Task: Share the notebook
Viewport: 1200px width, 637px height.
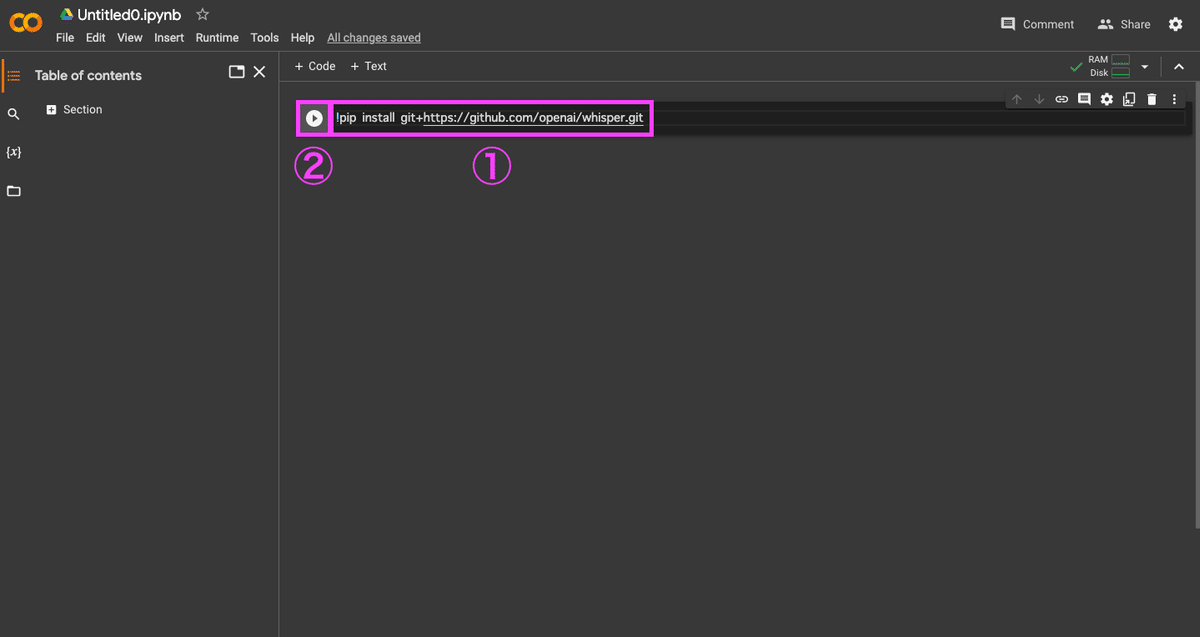Action: click(1124, 24)
